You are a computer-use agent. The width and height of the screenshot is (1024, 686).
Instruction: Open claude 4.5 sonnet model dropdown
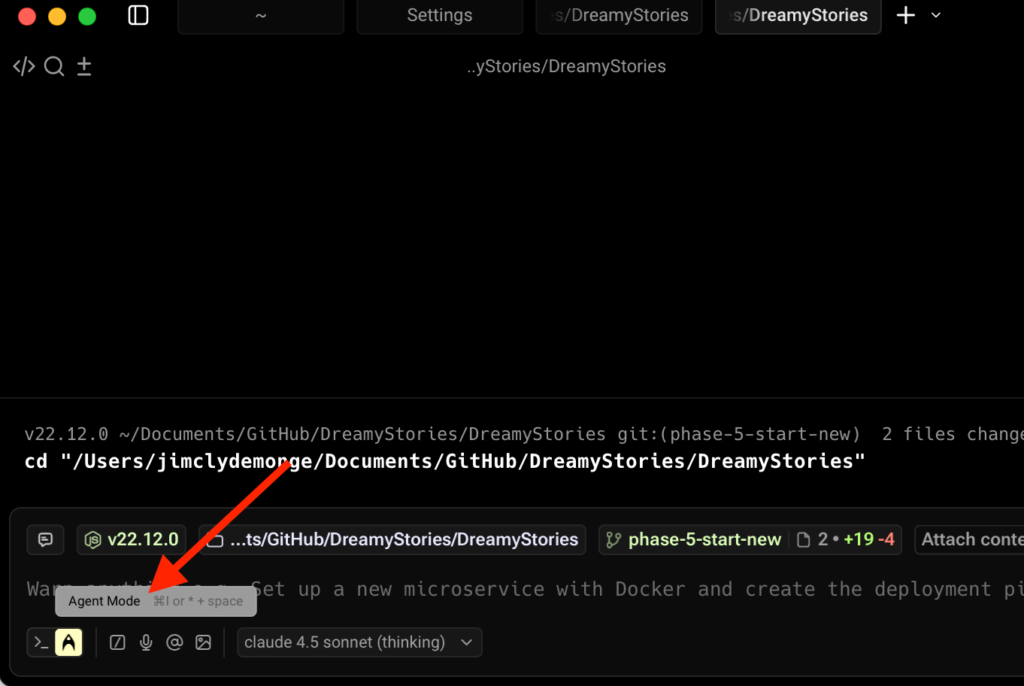(x=359, y=642)
